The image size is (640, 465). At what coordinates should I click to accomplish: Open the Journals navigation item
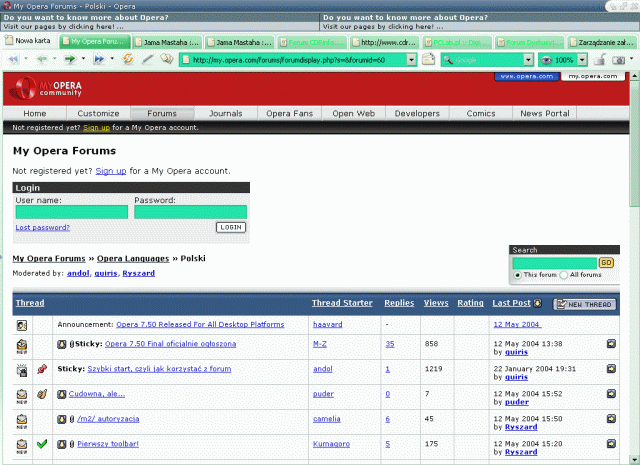click(x=226, y=113)
